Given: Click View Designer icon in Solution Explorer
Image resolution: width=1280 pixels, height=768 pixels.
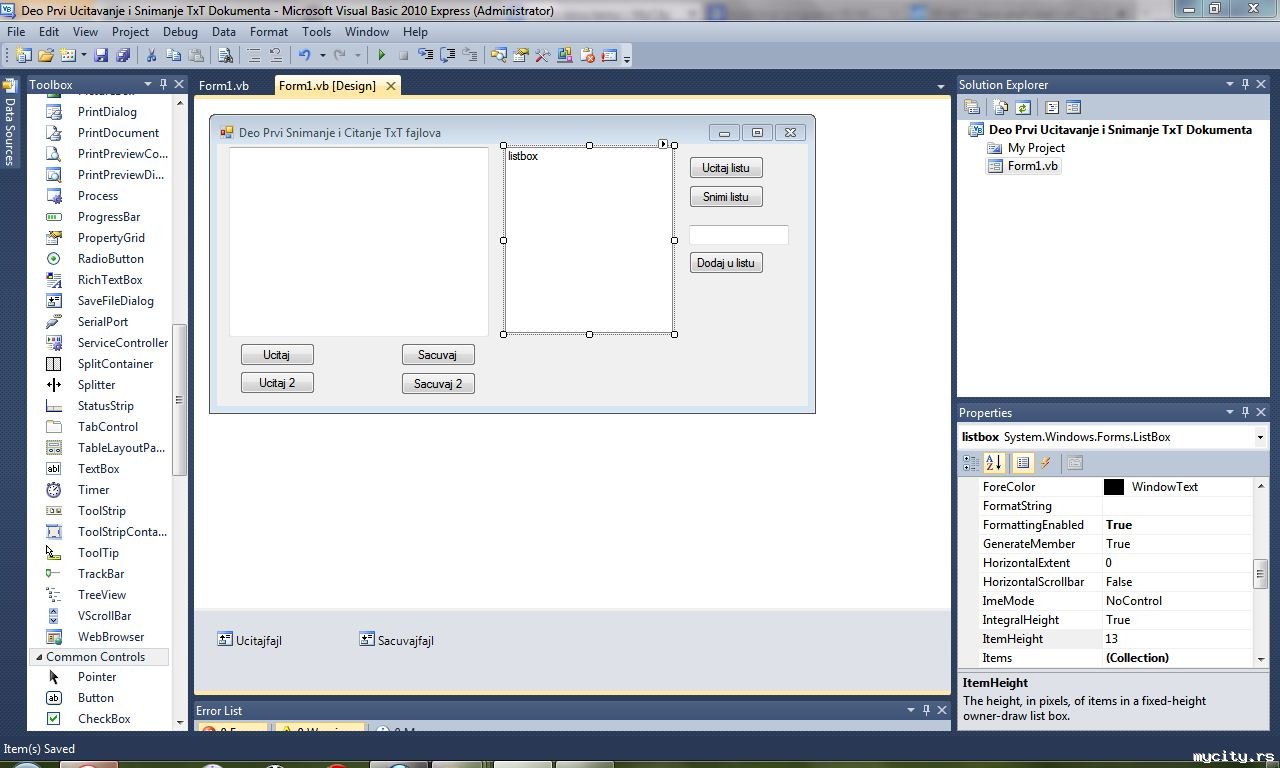Looking at the screenshot, I should click(x=1073, y=108).
